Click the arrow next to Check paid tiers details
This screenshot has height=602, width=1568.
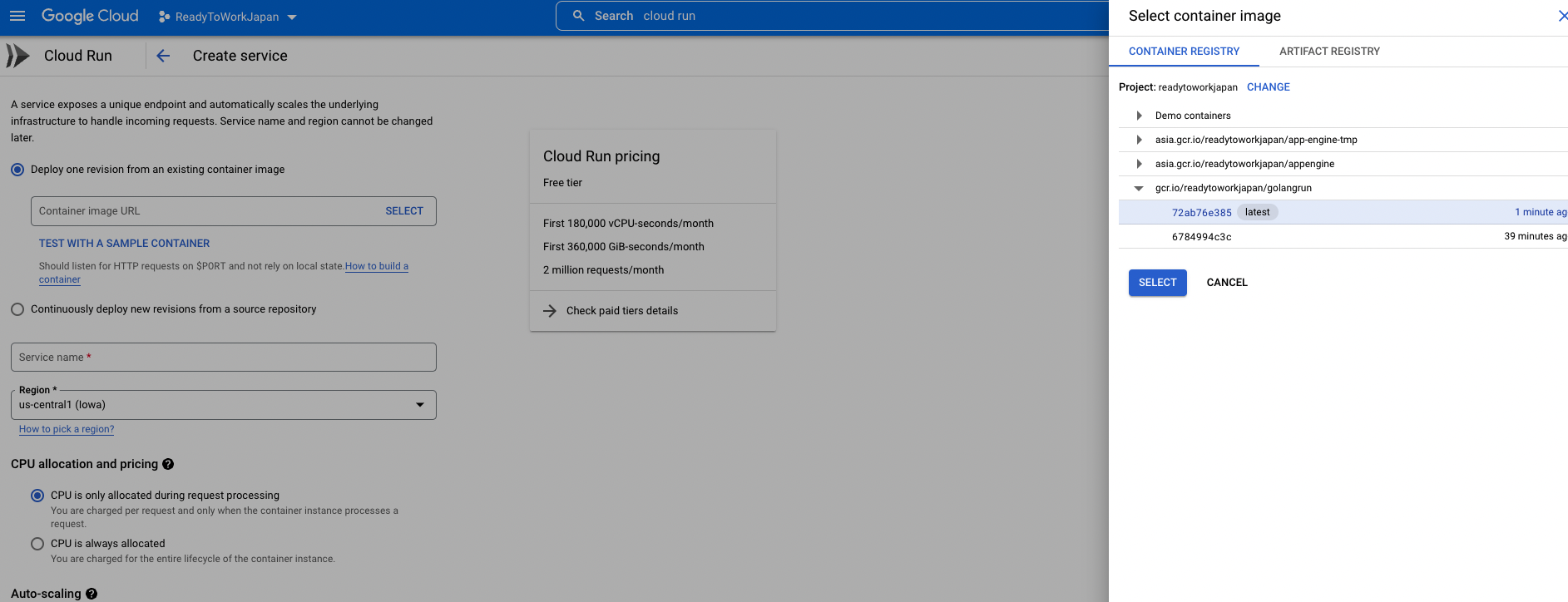(550, 311)
